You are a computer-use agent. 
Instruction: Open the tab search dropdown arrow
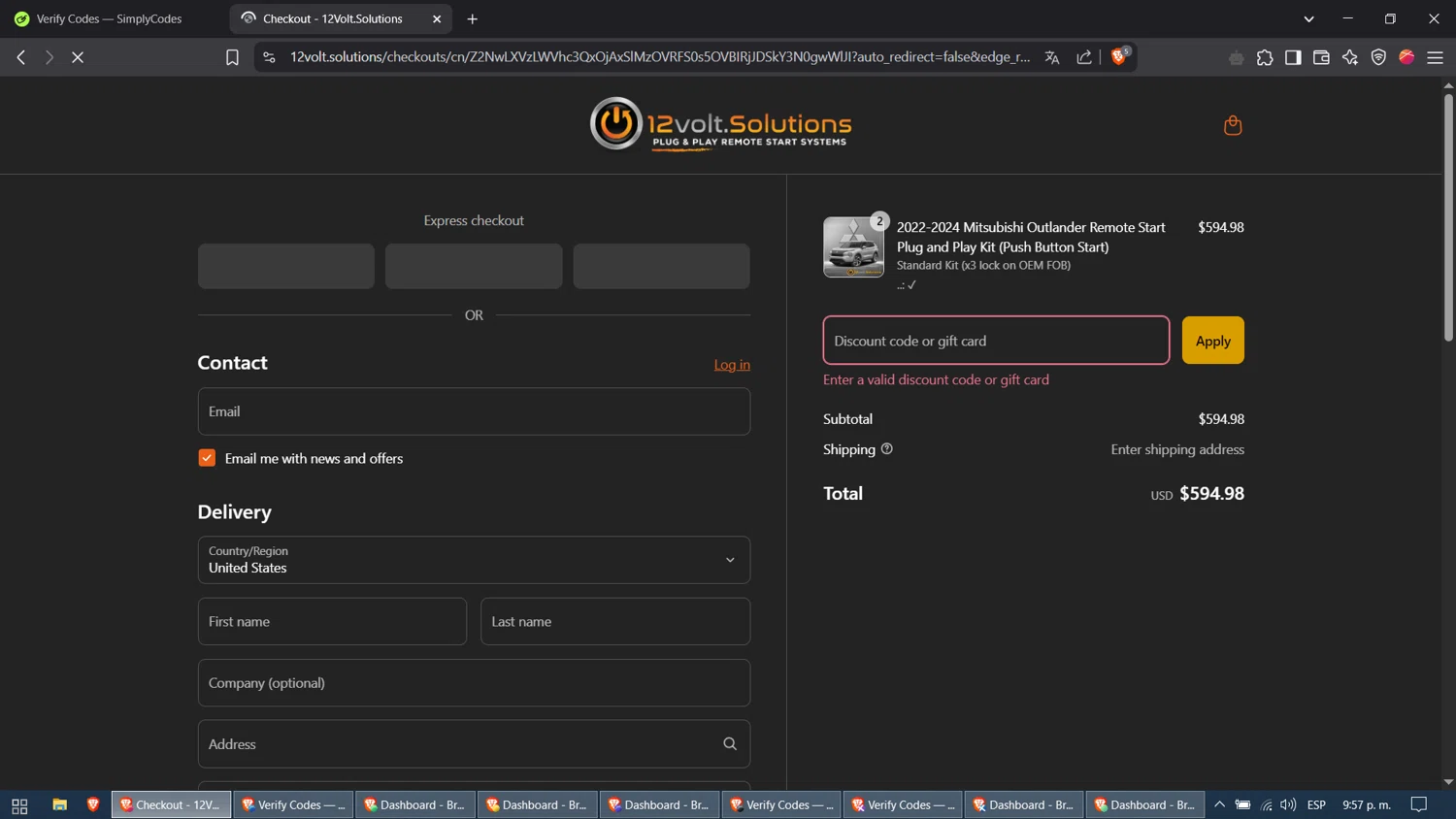1308,18
